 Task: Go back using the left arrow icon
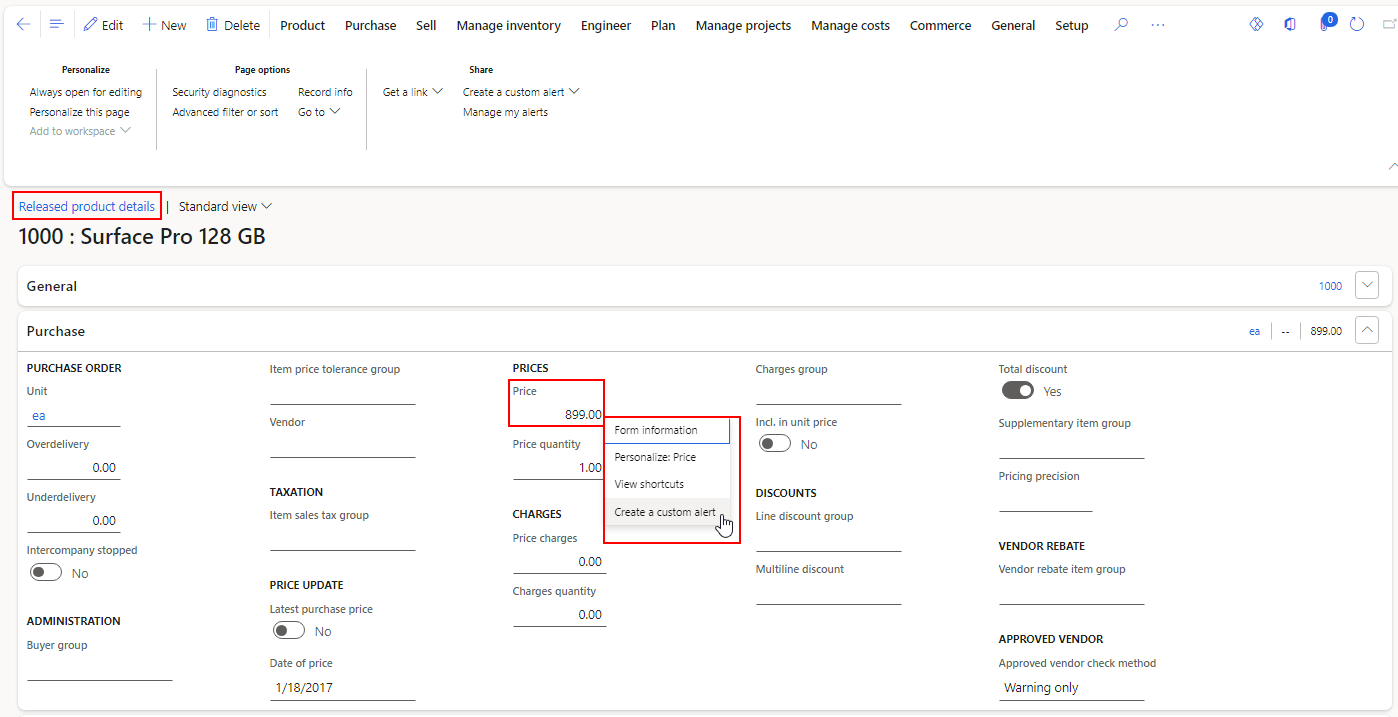23,25
